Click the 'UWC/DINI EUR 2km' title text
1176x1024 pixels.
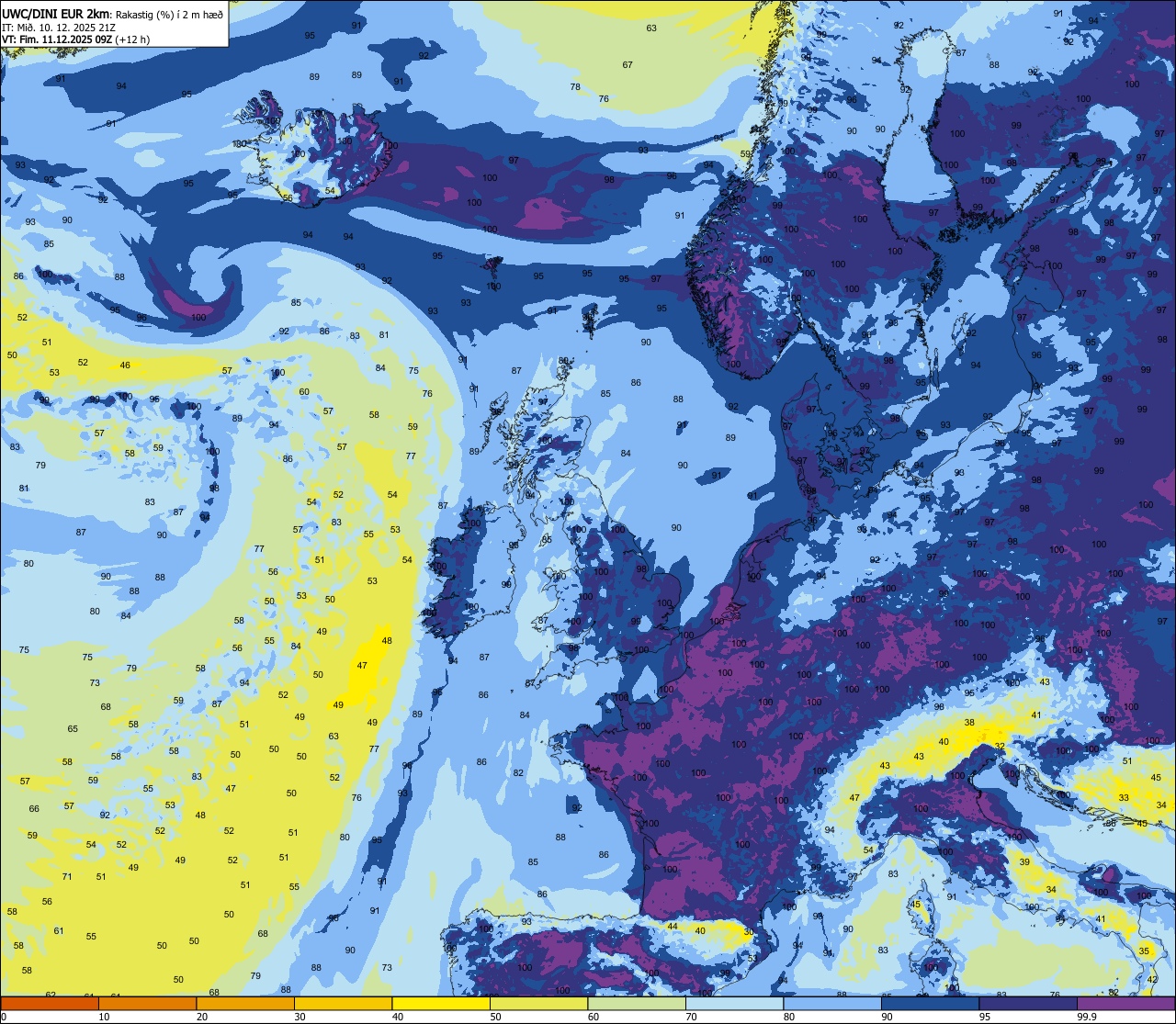click(55, 13)
